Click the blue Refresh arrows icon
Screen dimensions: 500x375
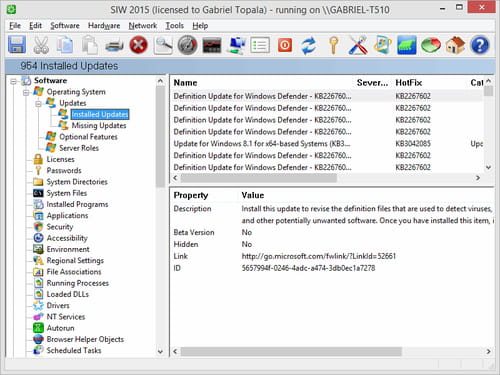point(309,45)
